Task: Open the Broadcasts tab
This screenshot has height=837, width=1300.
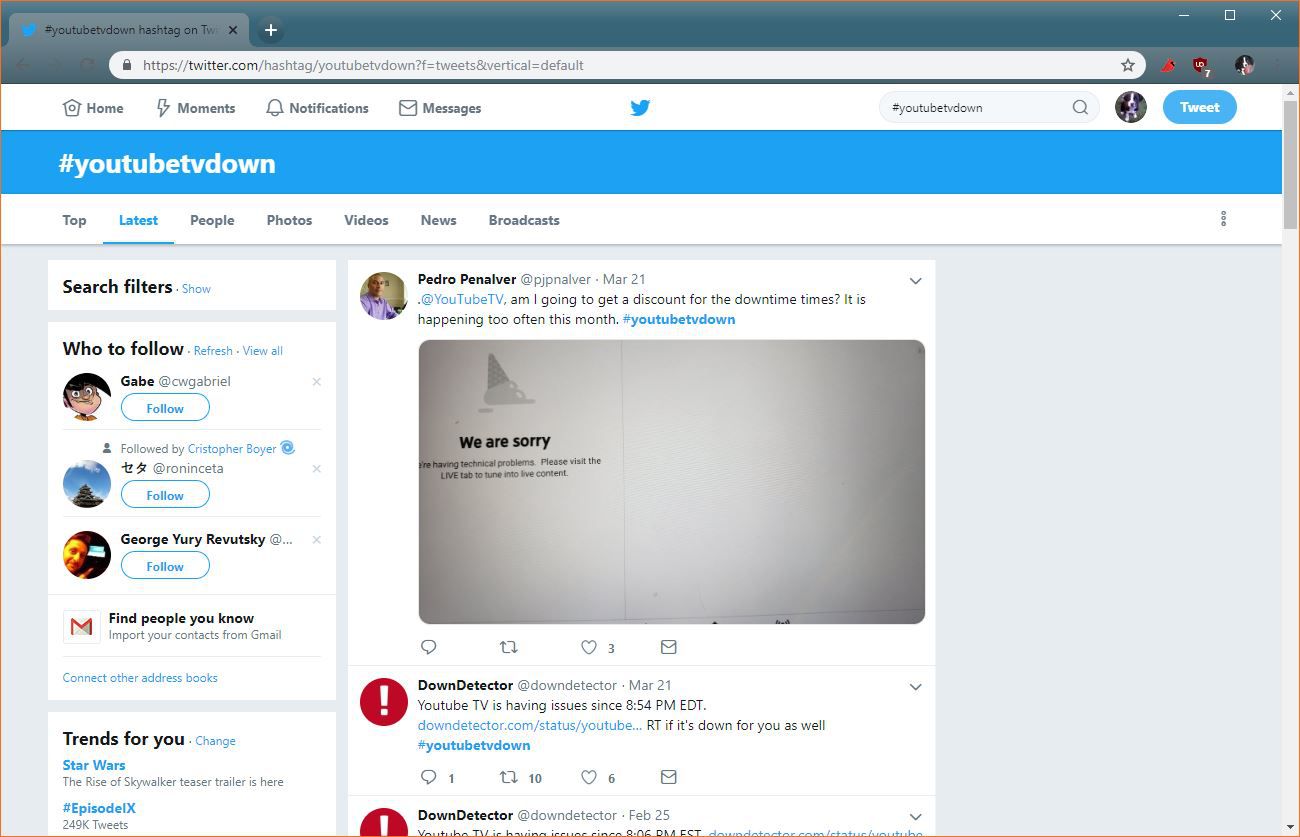Action: click(x=524, y=220)
